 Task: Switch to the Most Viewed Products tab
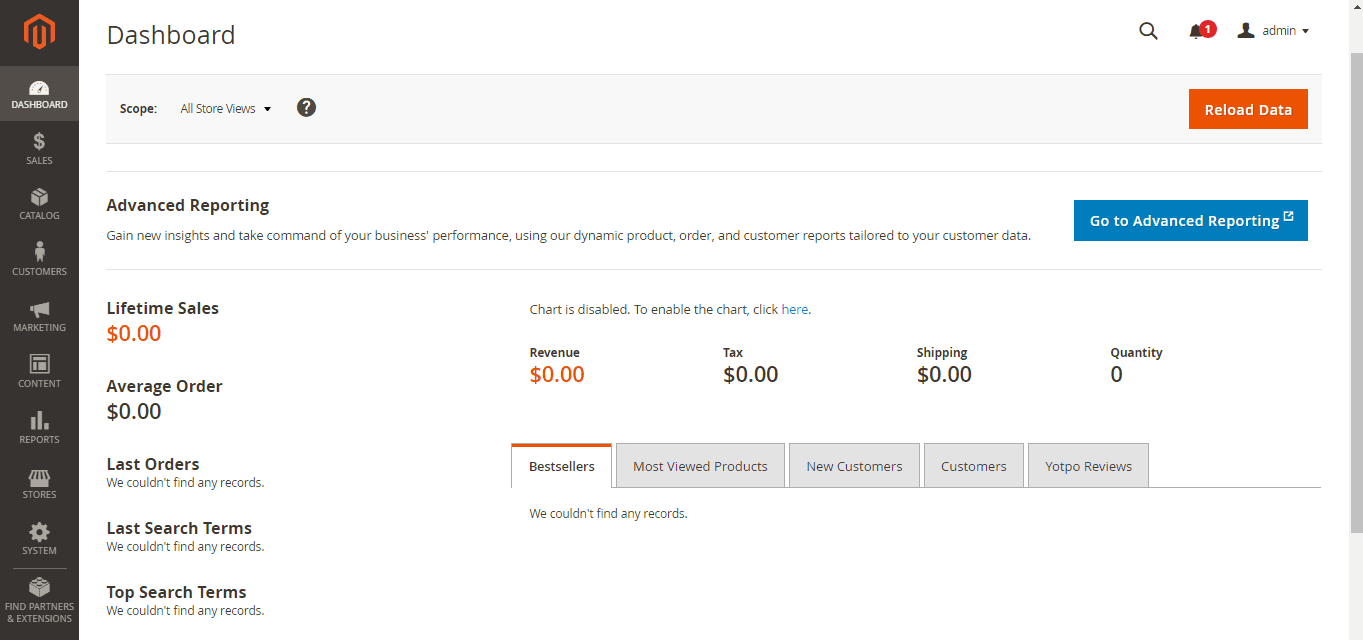pyautogui.click(x=700, y=465)
